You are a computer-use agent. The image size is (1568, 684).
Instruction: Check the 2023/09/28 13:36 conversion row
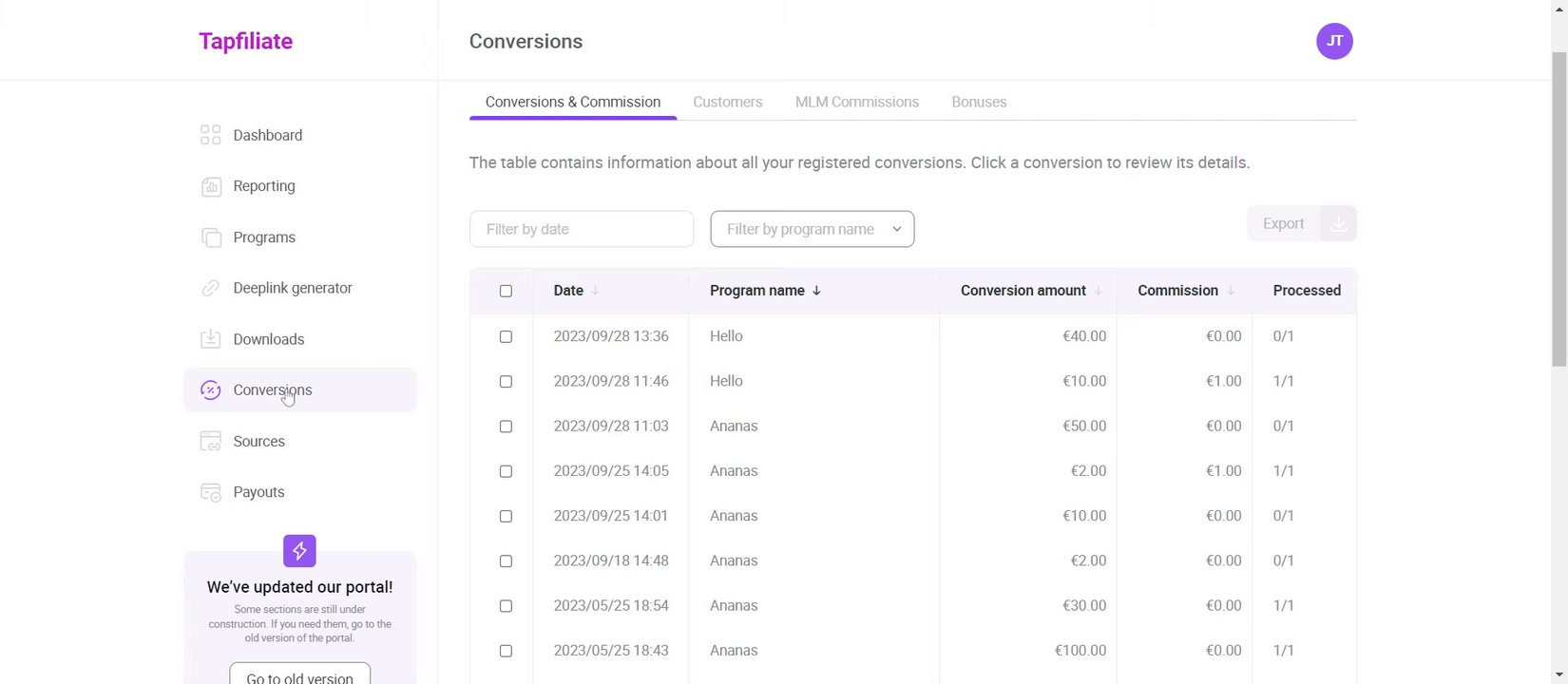coord(506,336)
